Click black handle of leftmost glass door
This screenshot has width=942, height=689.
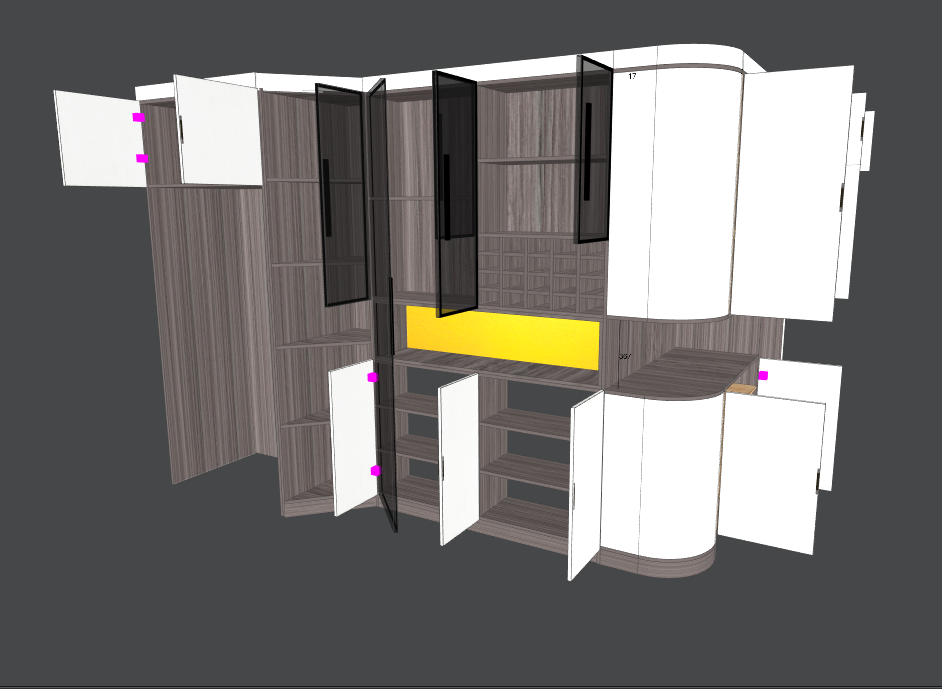(x=327, y=199)
